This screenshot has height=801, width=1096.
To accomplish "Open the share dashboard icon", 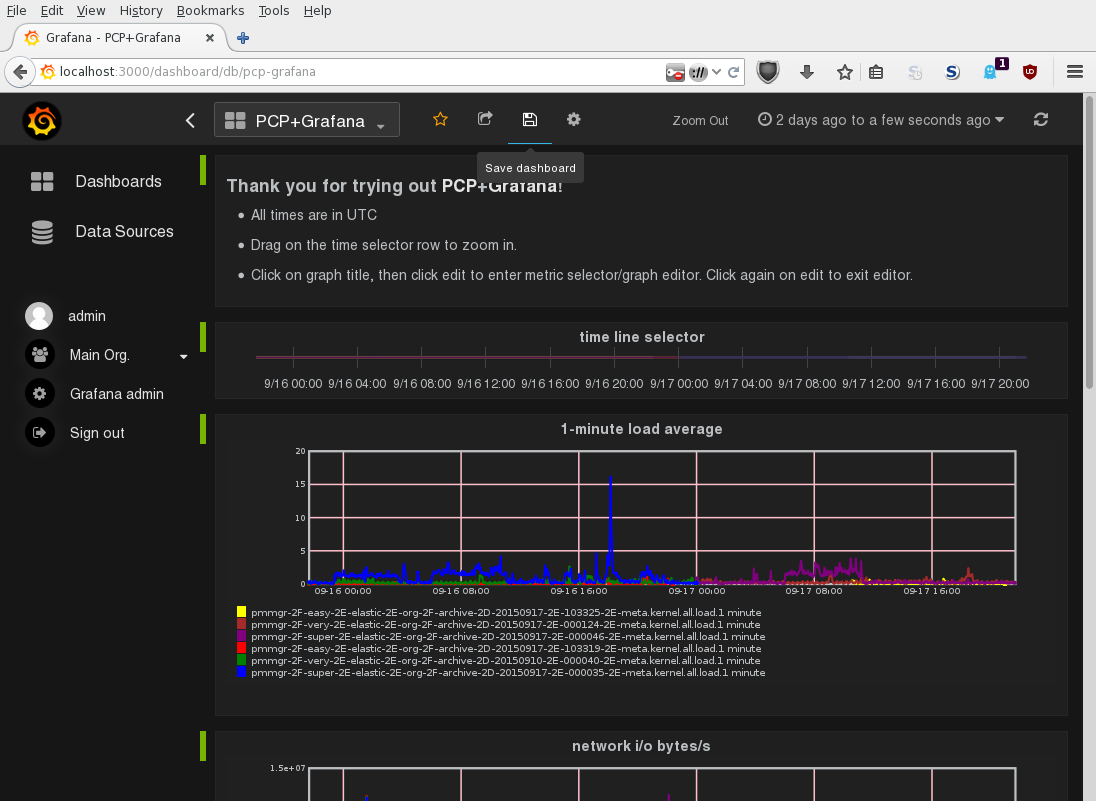I will (x=485, y=119).
